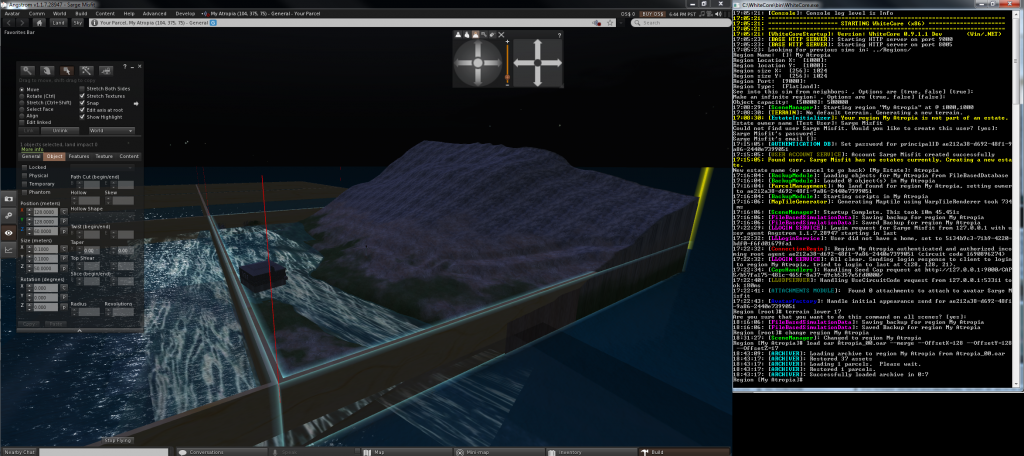
Task: Click the camera zoom slider
Action: coord(506,62)
